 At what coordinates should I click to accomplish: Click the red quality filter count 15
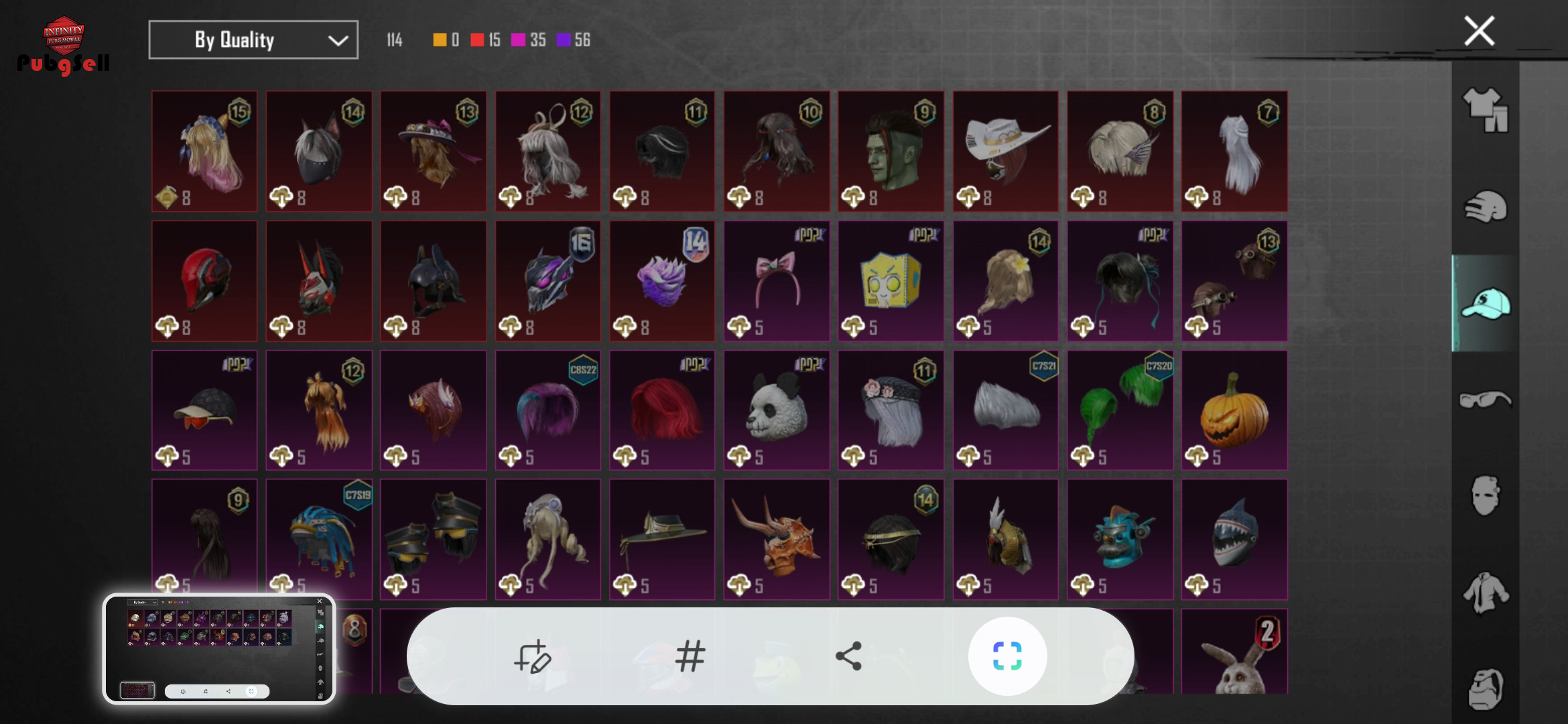[x=486, y=40]
